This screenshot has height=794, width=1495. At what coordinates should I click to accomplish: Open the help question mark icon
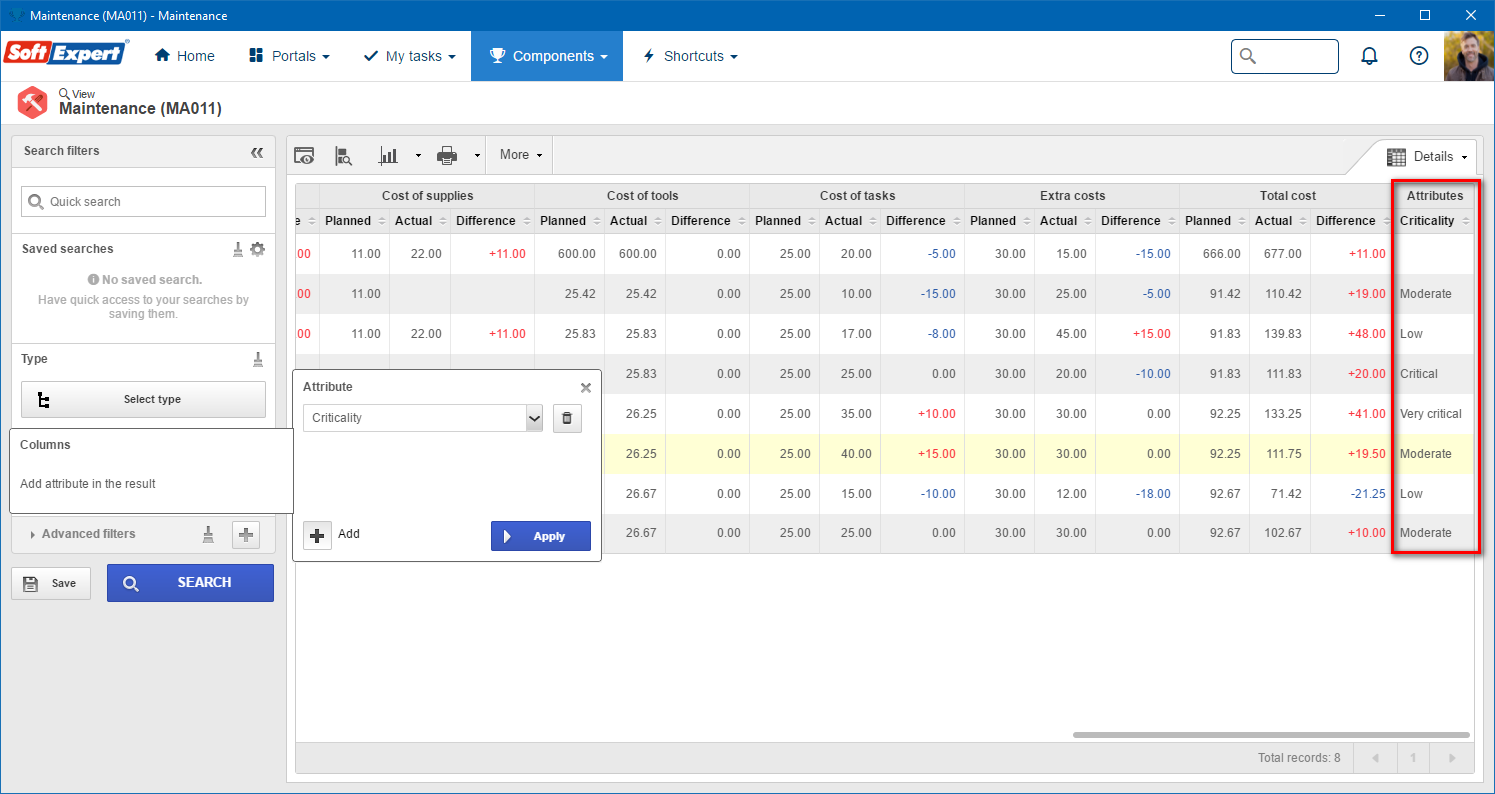point(1418,56)
